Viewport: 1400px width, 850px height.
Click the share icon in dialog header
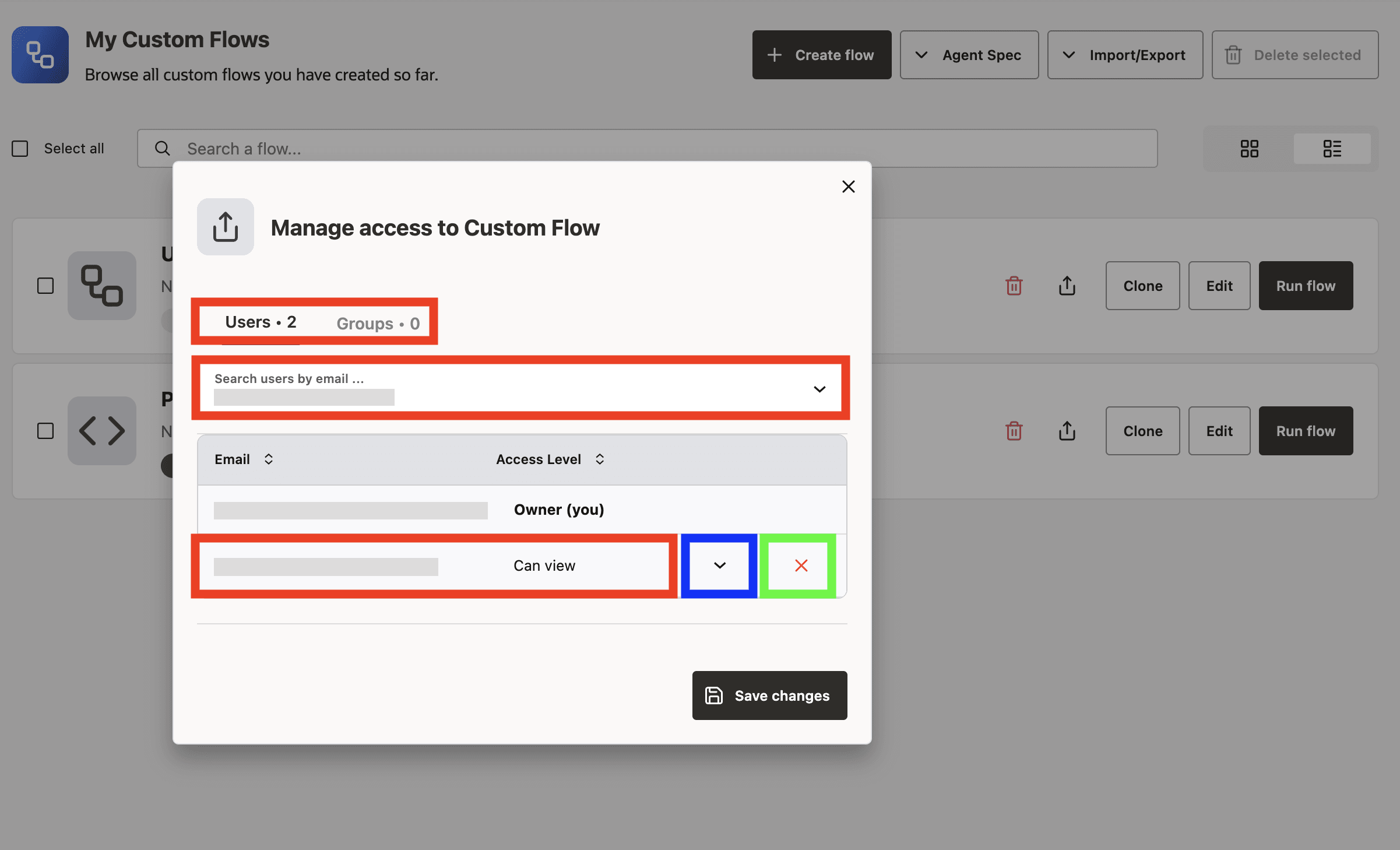226,227
